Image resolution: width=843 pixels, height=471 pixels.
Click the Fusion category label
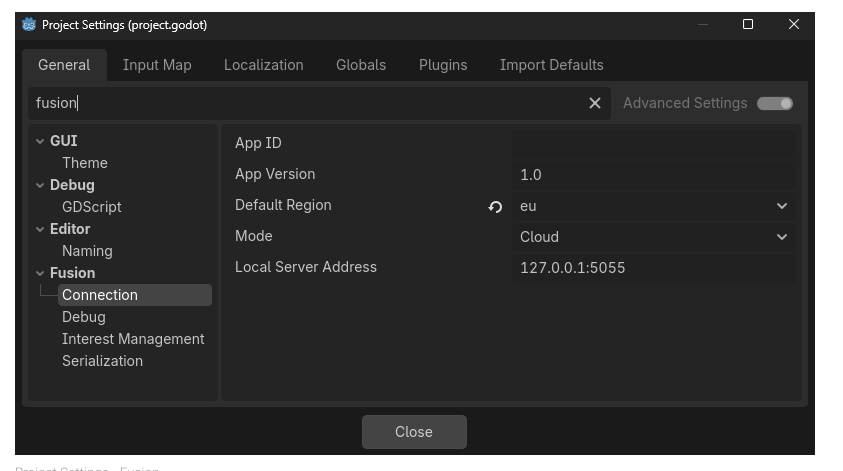click(73, 273)
